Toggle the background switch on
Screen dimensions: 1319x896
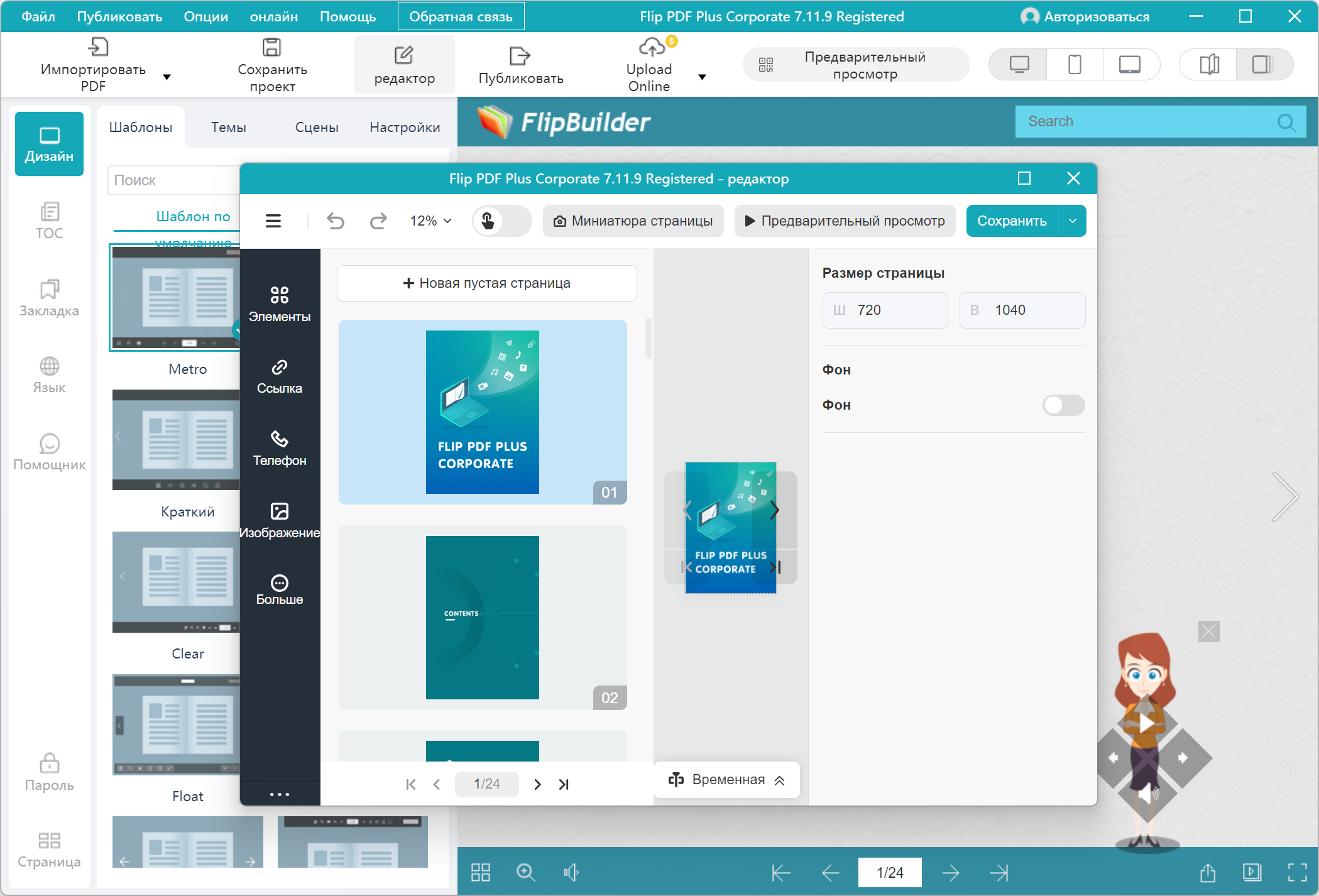coord(1063,405)
